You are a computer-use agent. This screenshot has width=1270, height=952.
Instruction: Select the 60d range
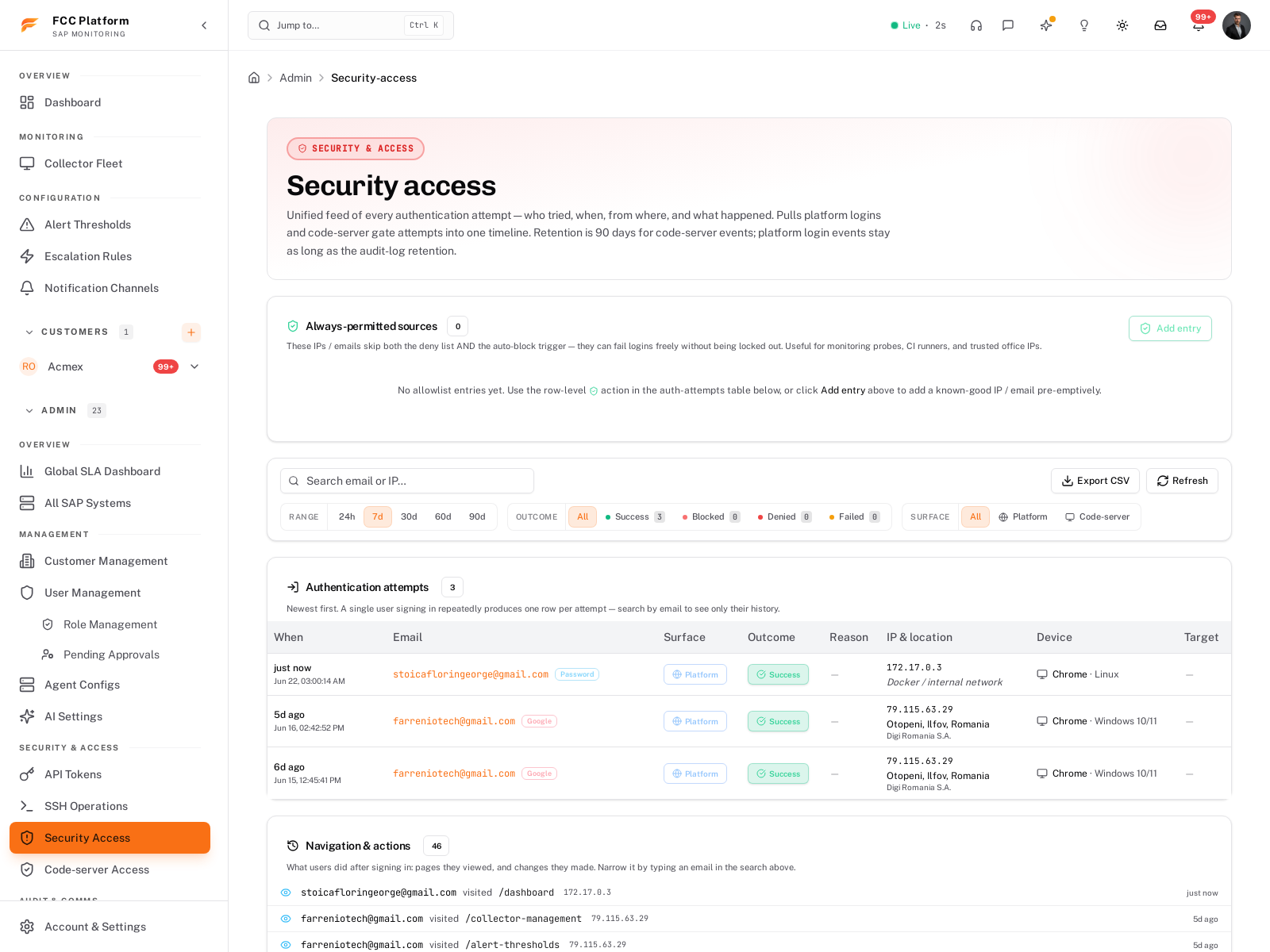pyautogui.click(x=443, y=516)
